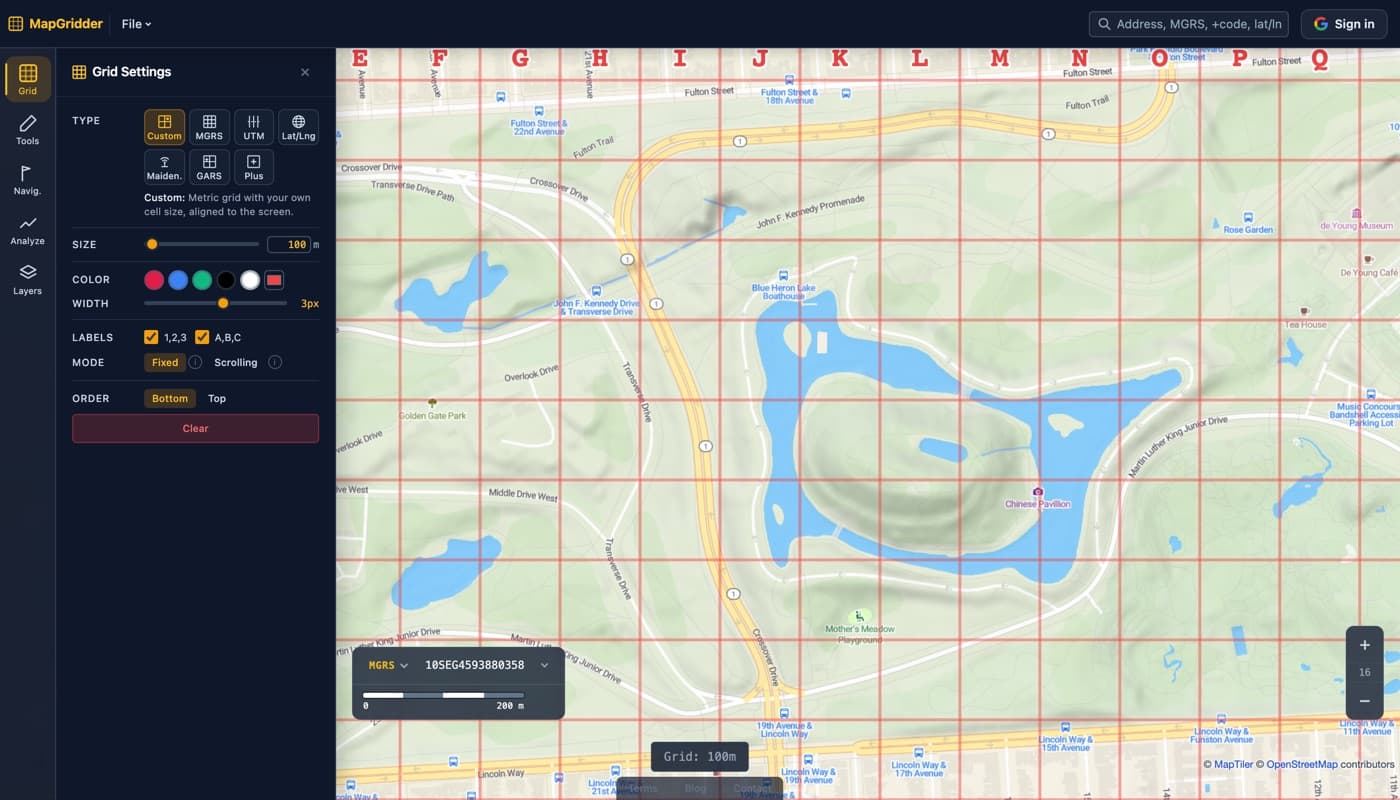The width and height of the screenshot is (1400, 800).
Task: Click the column label K on map
Action: [x=840, y=59]
